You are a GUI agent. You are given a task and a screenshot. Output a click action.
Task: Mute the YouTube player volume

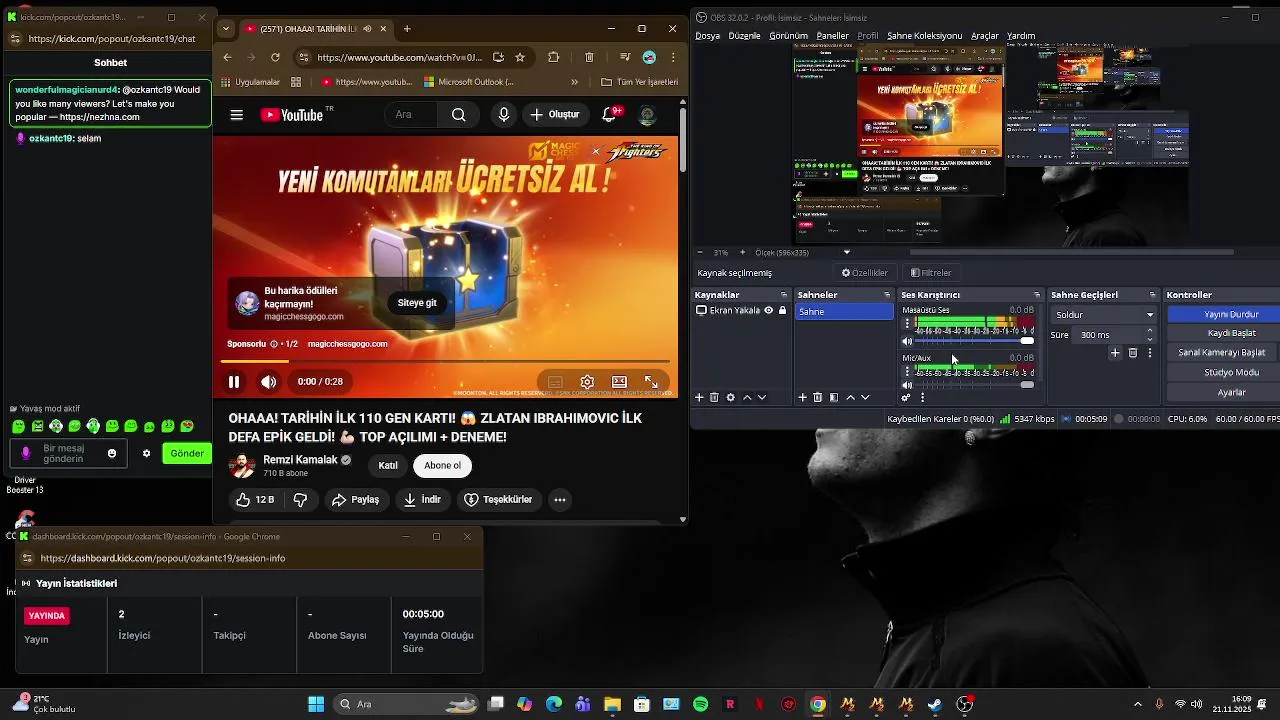[268, 382]
